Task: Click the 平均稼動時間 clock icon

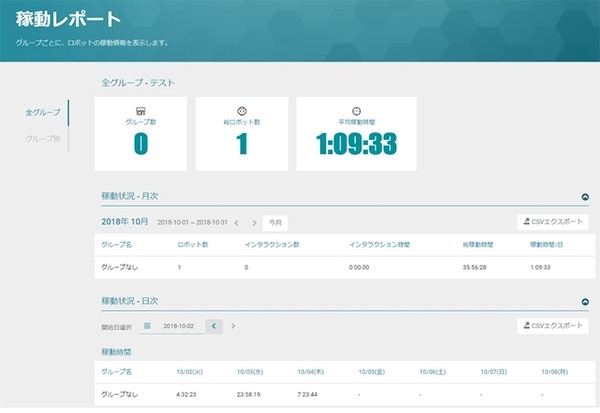Action: tap(340, 110)
